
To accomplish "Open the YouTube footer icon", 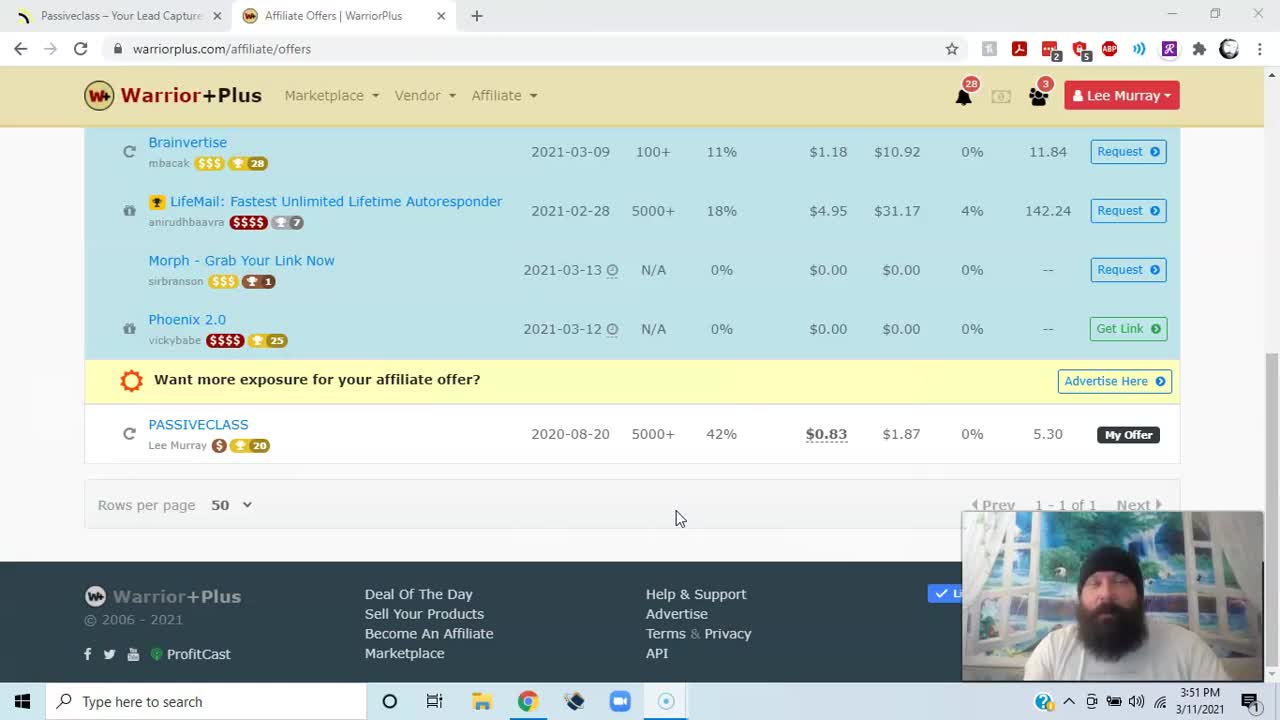I will coord(134,654).
